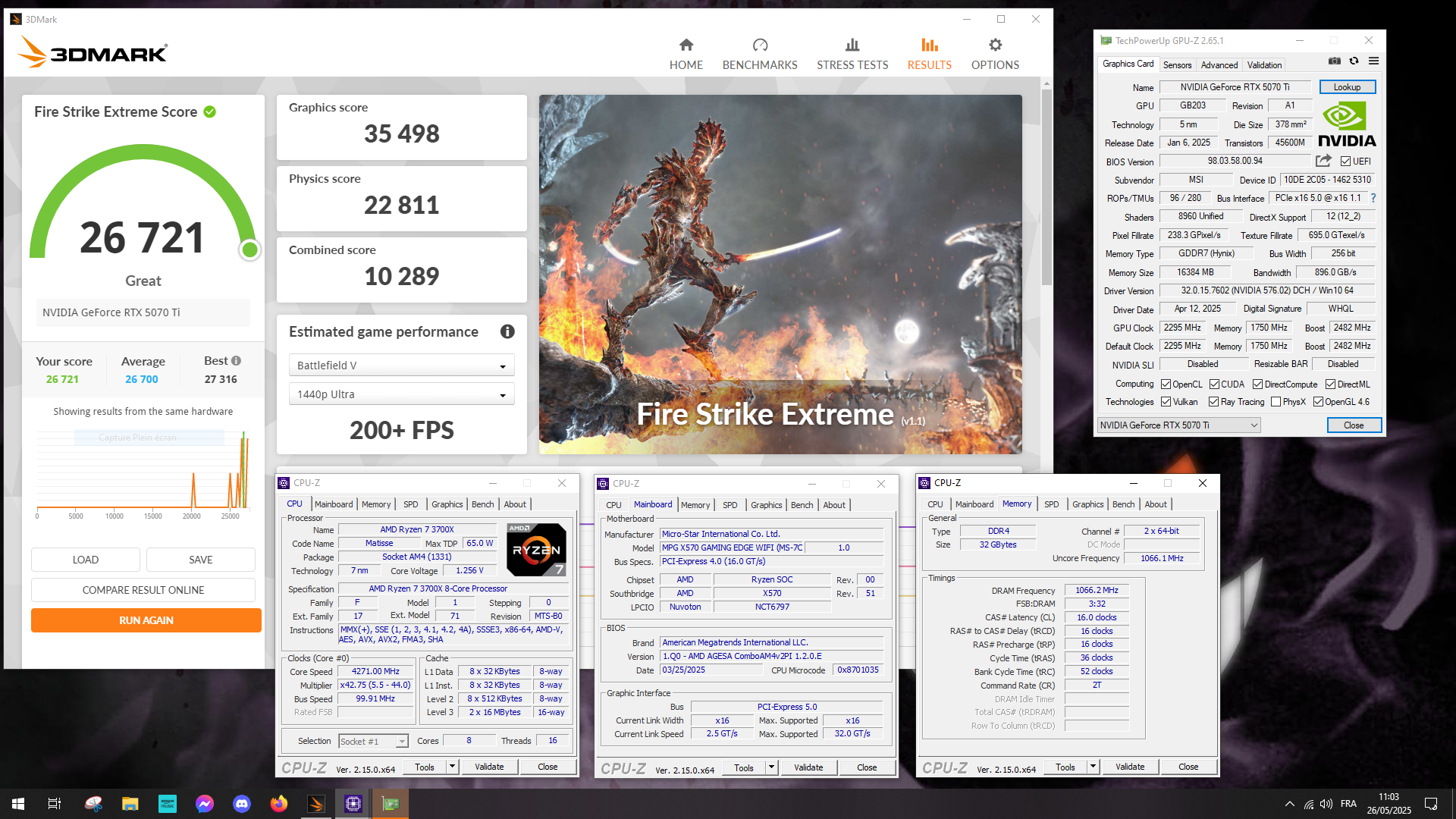The width and height of the screenshot is (1456, 819).
Task: Expand Tools arrow in Mainboard CPU-Z window
Action: tap(771, 767)
